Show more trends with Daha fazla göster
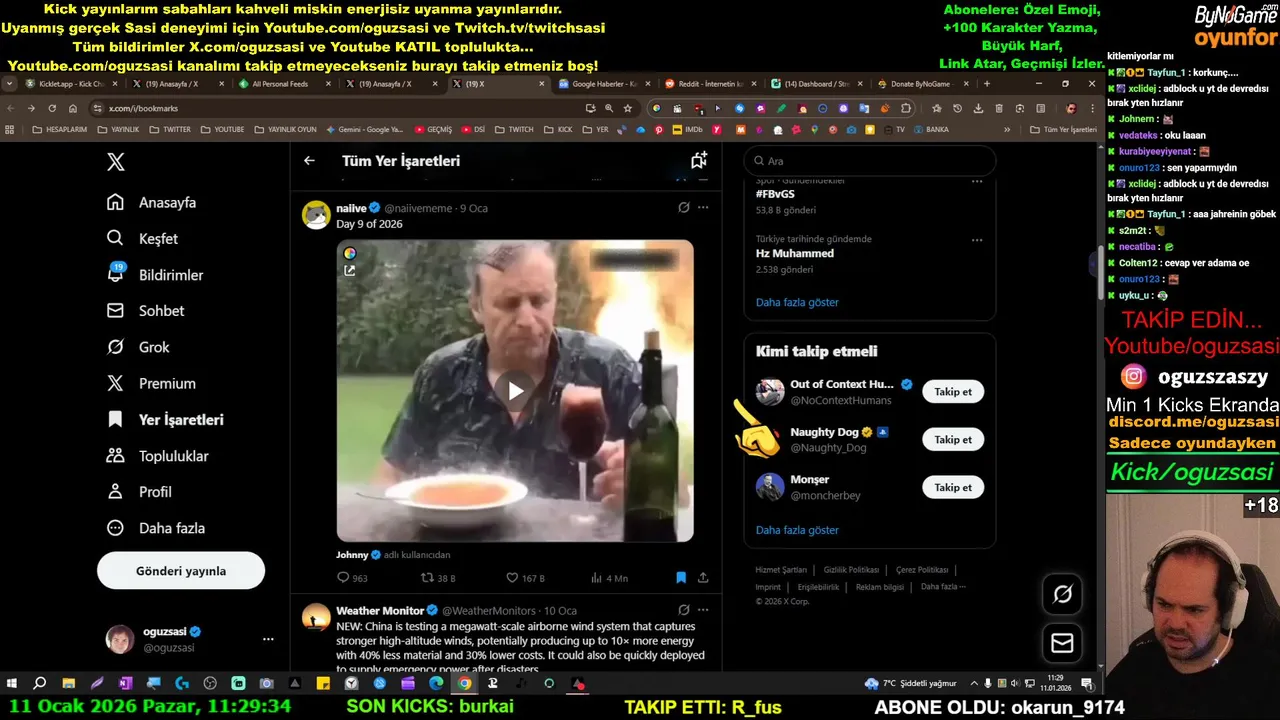The width and height of the screenshot is (1280, 720). [797, 302]
